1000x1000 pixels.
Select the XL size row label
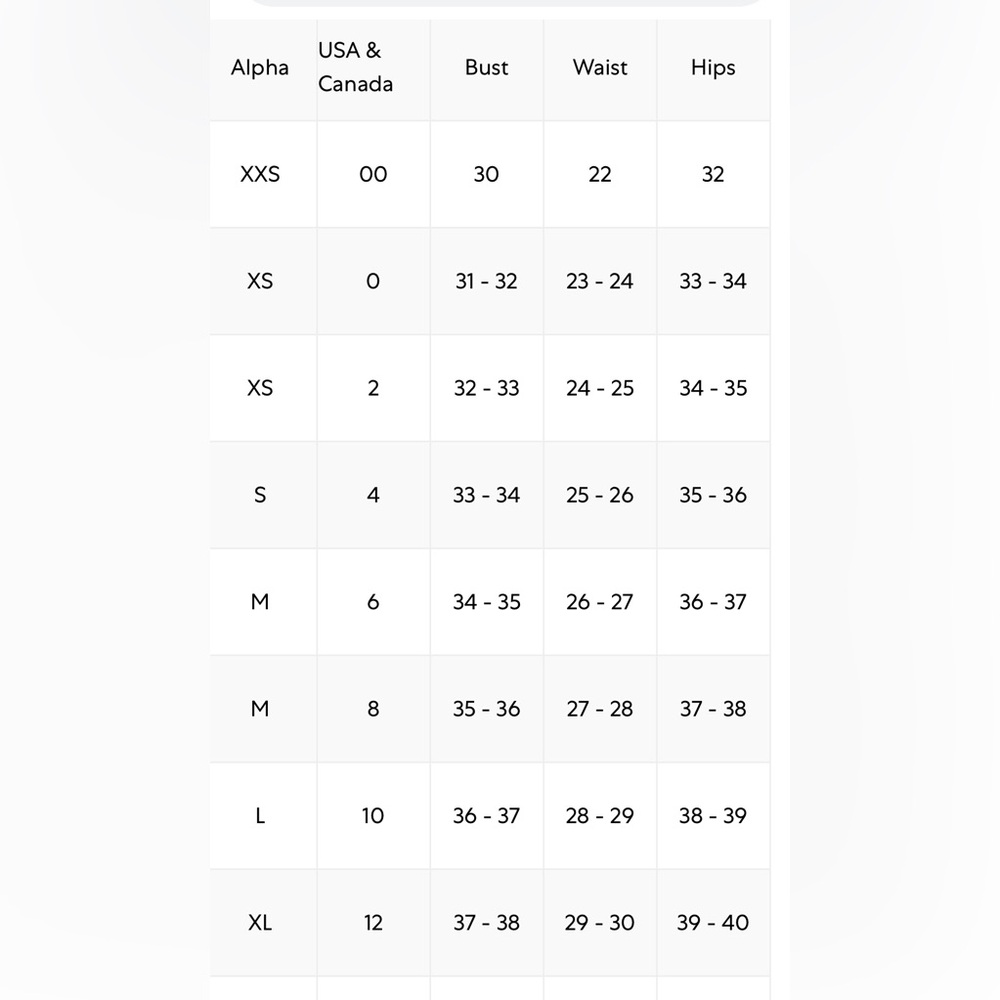click(260, 922)
